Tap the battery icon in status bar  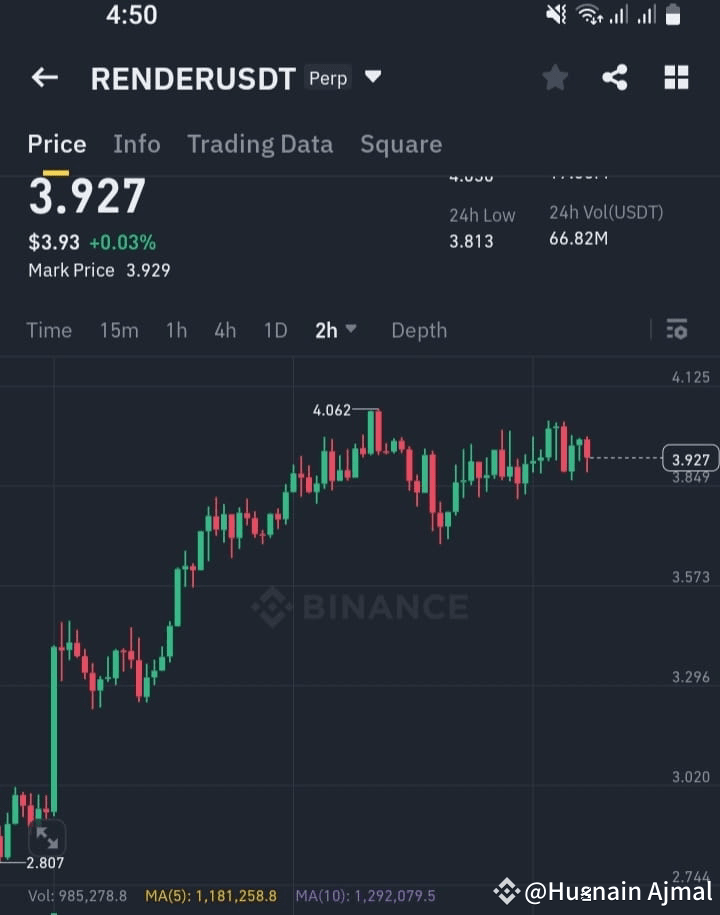coord(673,15)
